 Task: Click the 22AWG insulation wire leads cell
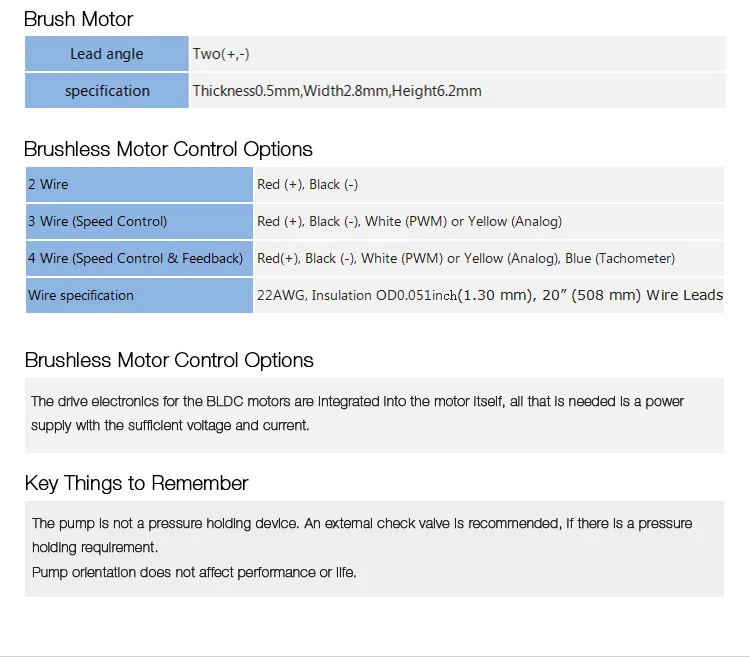point(488,295)
